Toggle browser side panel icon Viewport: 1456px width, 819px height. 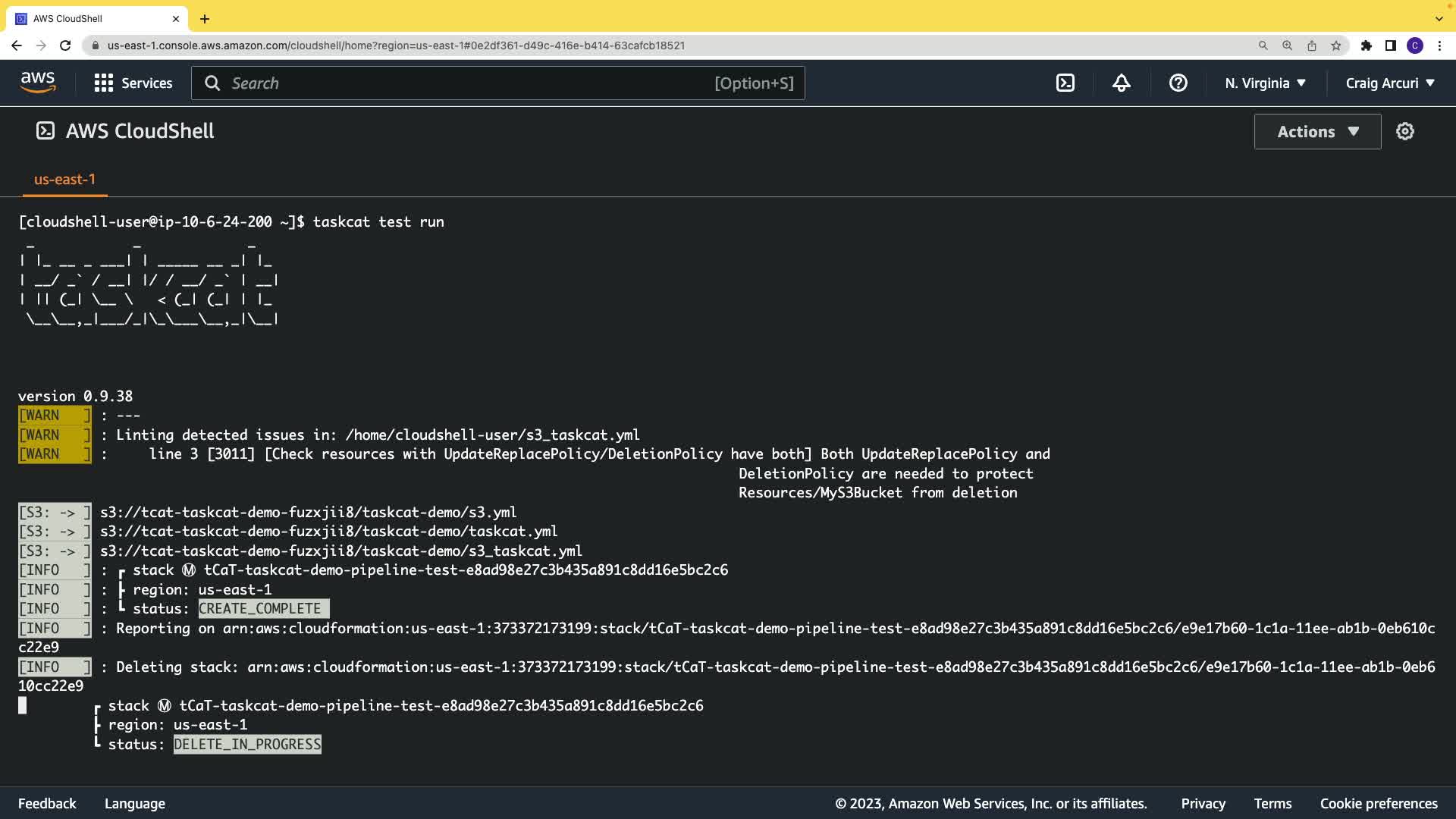(1390, 45)
